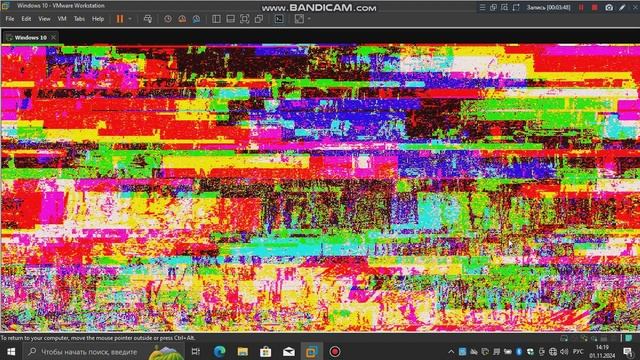Take a Bandicam screenshot with camera icon
This screenshot has height=360, width=640.
click(x=609, y=7)
